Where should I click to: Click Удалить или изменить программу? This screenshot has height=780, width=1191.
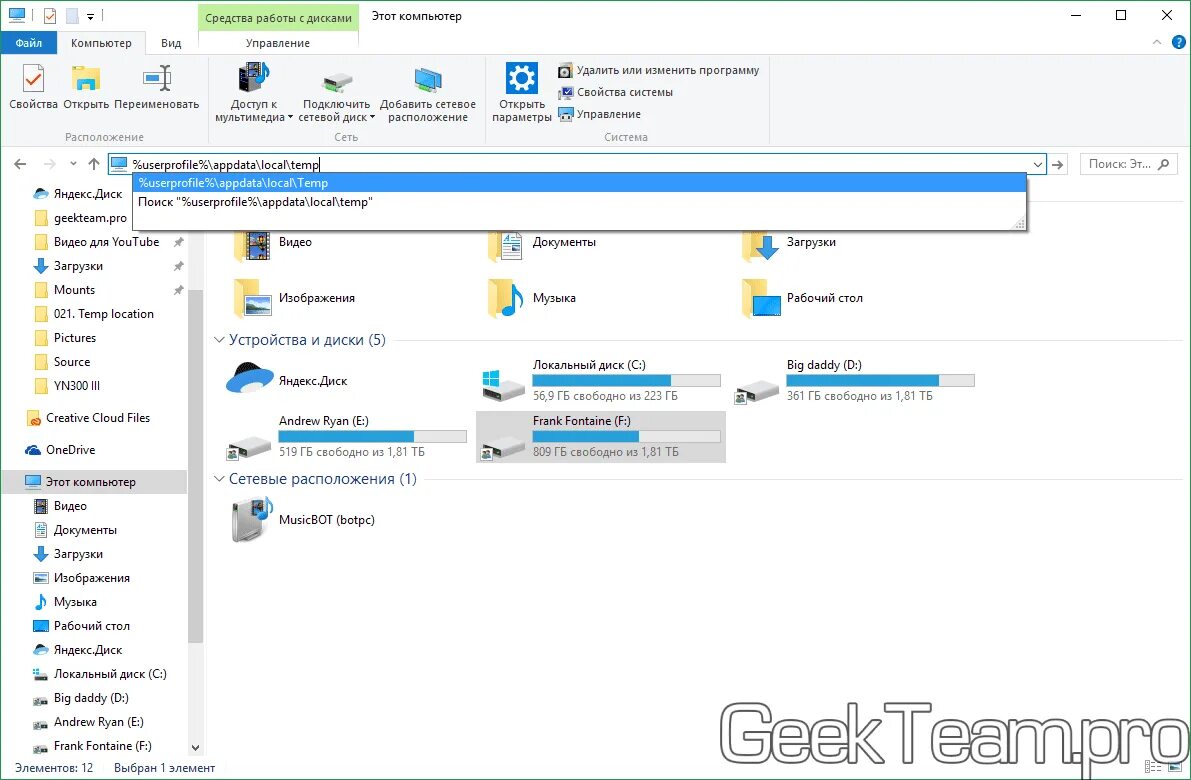click(659, 71)
